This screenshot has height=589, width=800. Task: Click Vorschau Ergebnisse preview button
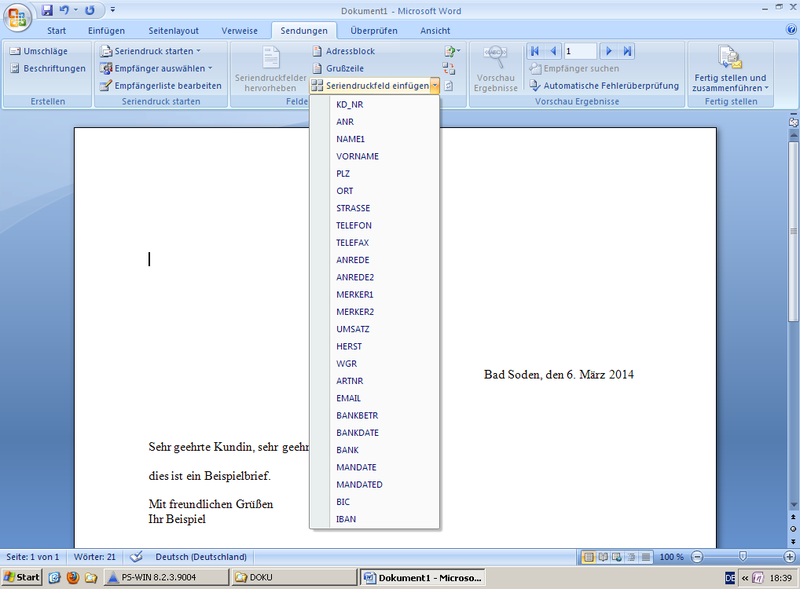point(495,68)
